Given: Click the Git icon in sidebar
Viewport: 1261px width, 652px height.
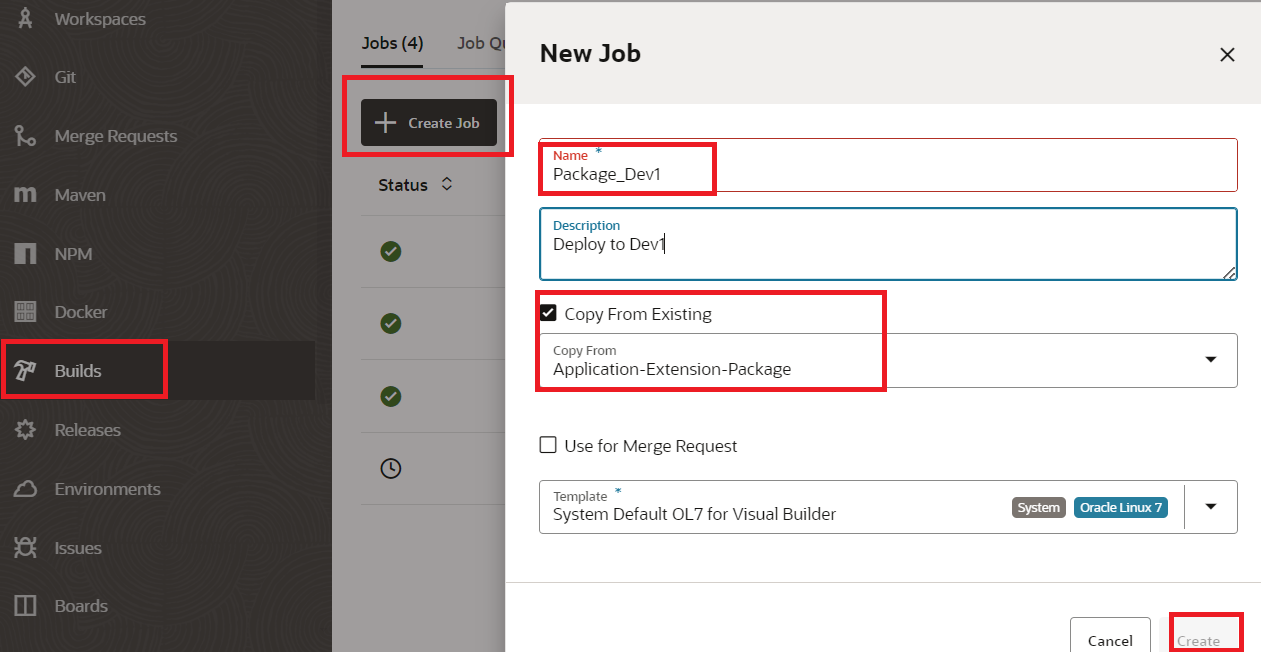Looking at the screenshot, I should point(25,77).
